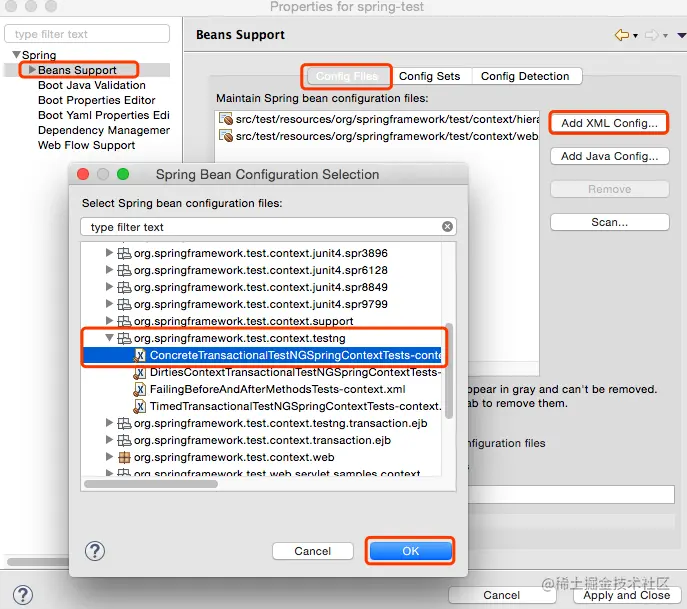Screen dimensions: 687x609
Task: Click the package icon for junit4.spr8849
Action: point(124,287)
